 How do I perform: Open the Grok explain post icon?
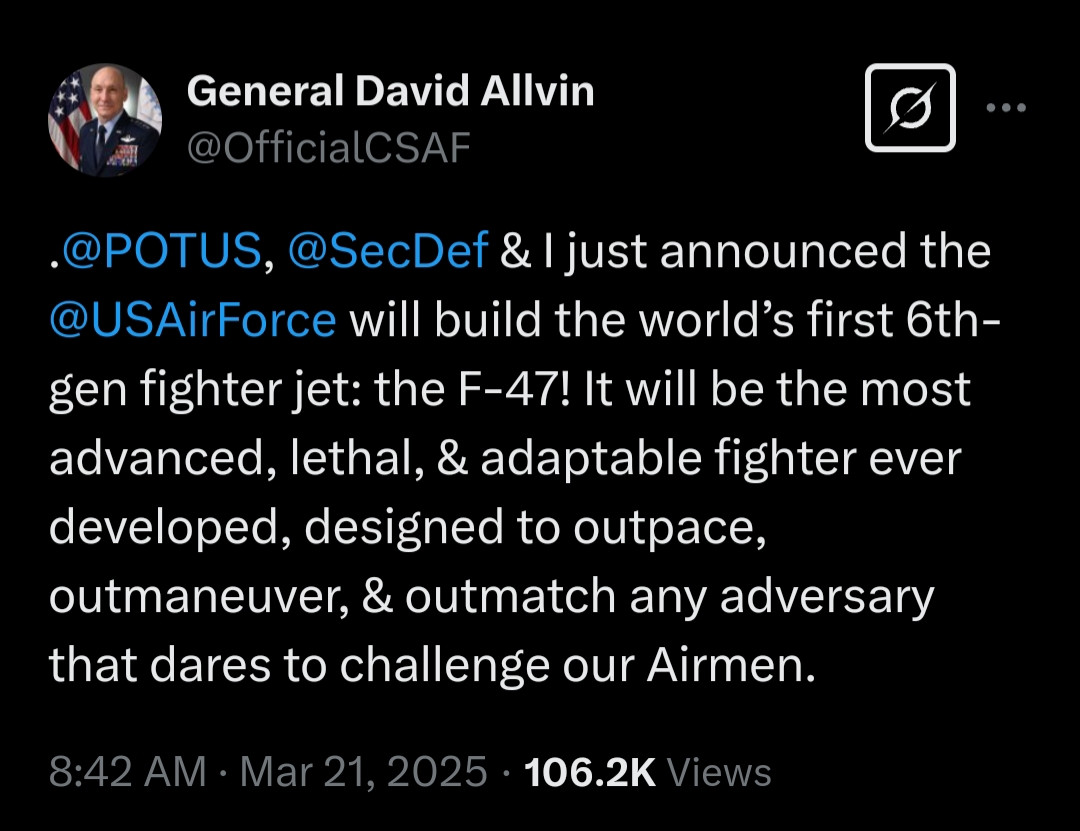(910, 108)
